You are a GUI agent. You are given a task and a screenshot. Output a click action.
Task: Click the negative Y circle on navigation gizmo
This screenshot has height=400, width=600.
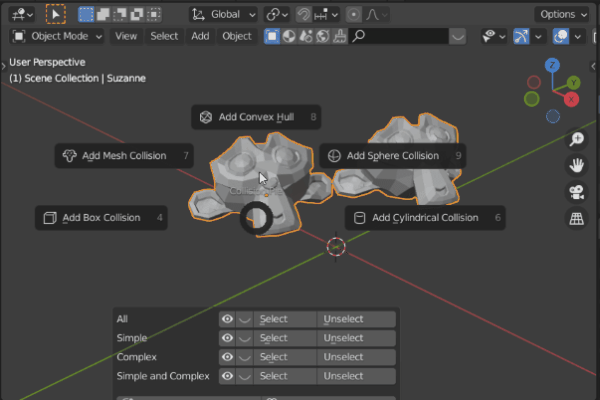tap(532, 99)
